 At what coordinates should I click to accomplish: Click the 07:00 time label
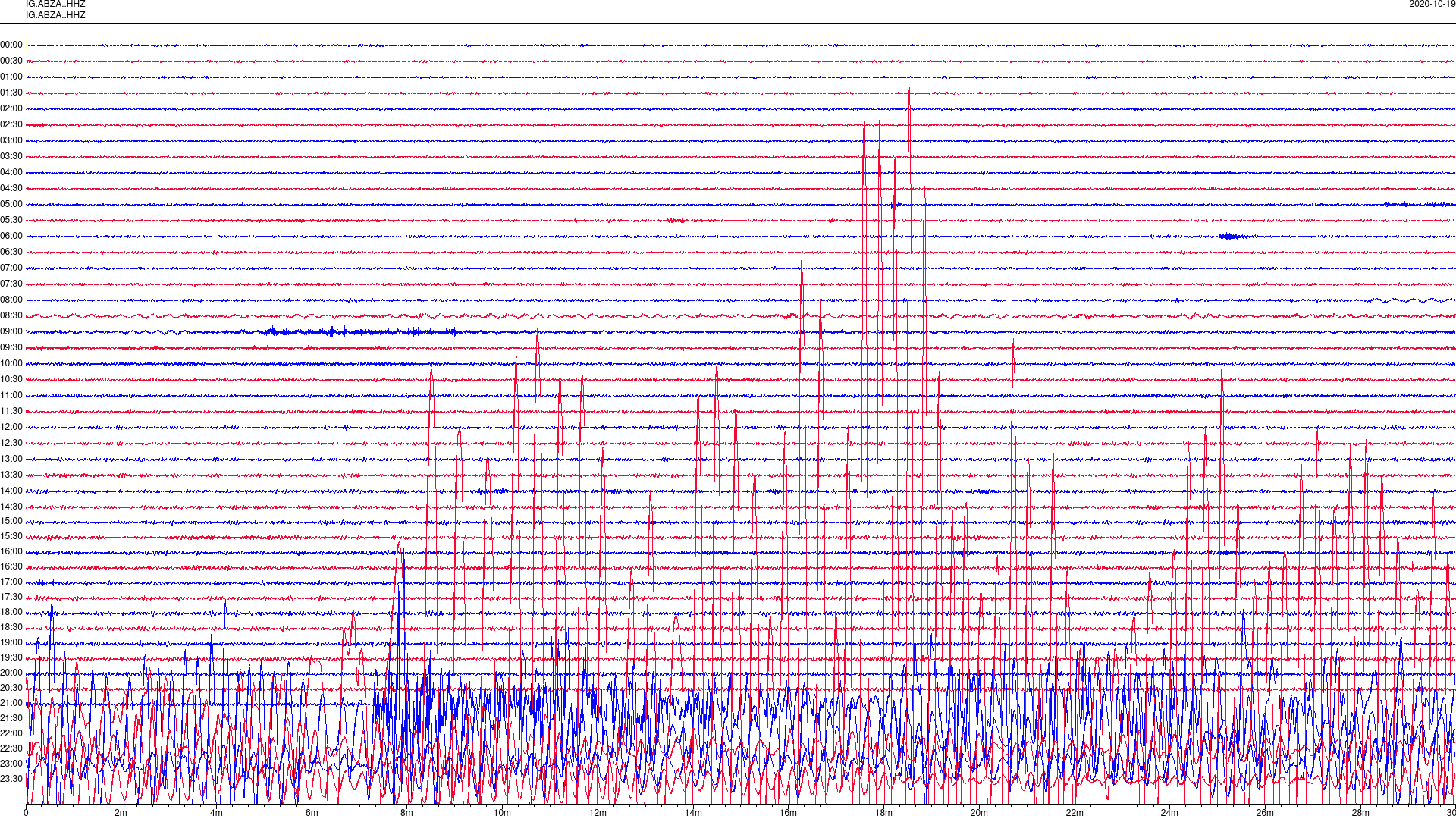[x=11, y=268]
